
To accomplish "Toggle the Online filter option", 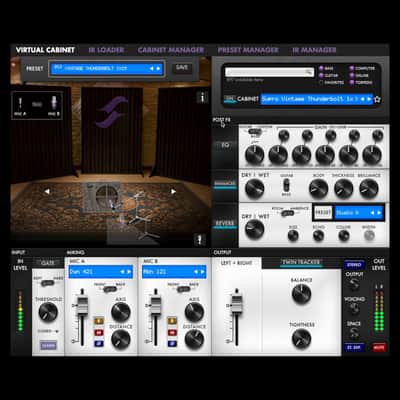I will 352,75.
